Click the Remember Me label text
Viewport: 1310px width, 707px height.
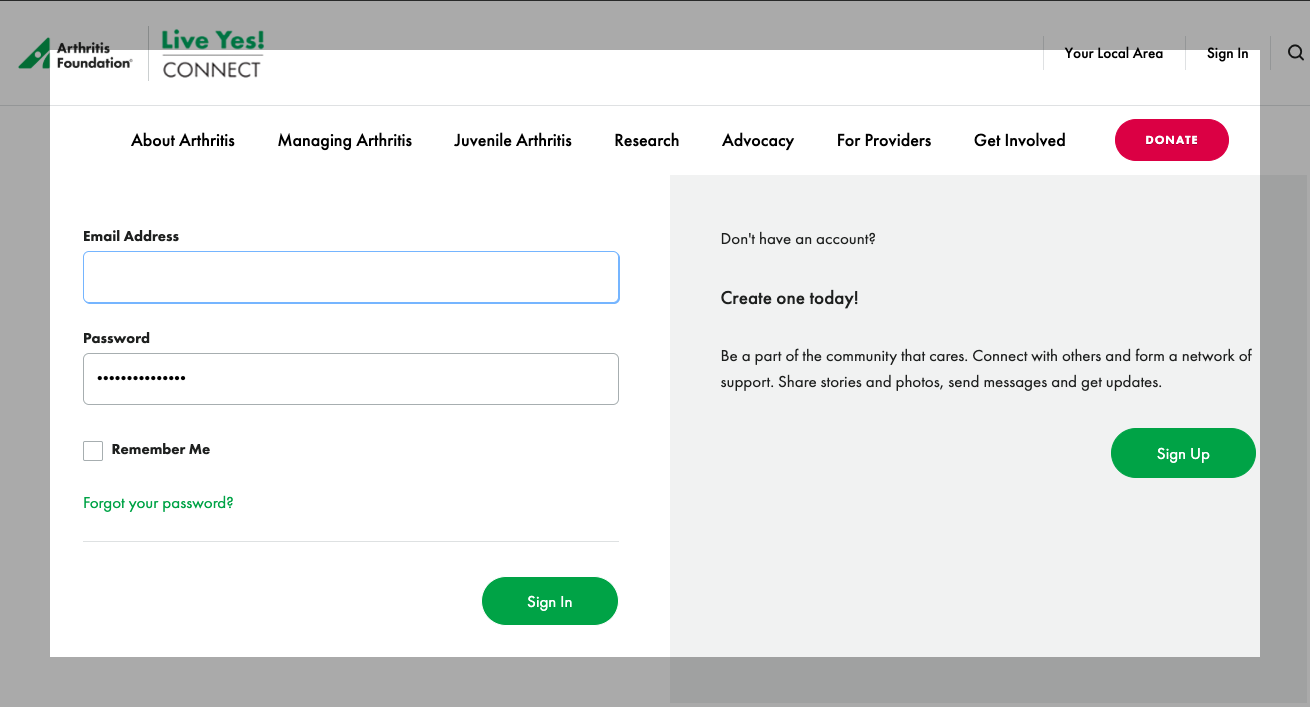161,450
